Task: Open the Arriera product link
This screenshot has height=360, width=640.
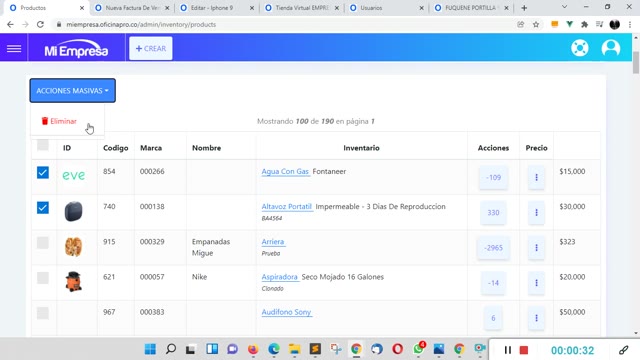Action: (273, 242)
